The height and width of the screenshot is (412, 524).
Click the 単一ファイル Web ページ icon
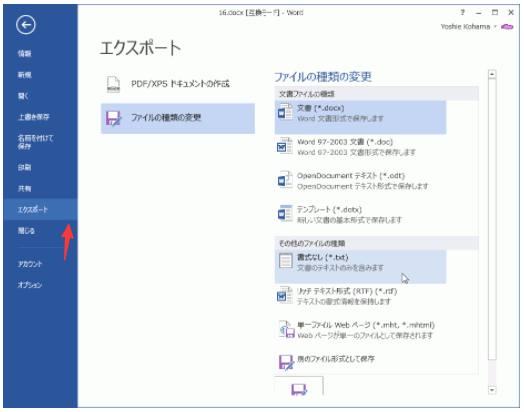coord(286,329)
